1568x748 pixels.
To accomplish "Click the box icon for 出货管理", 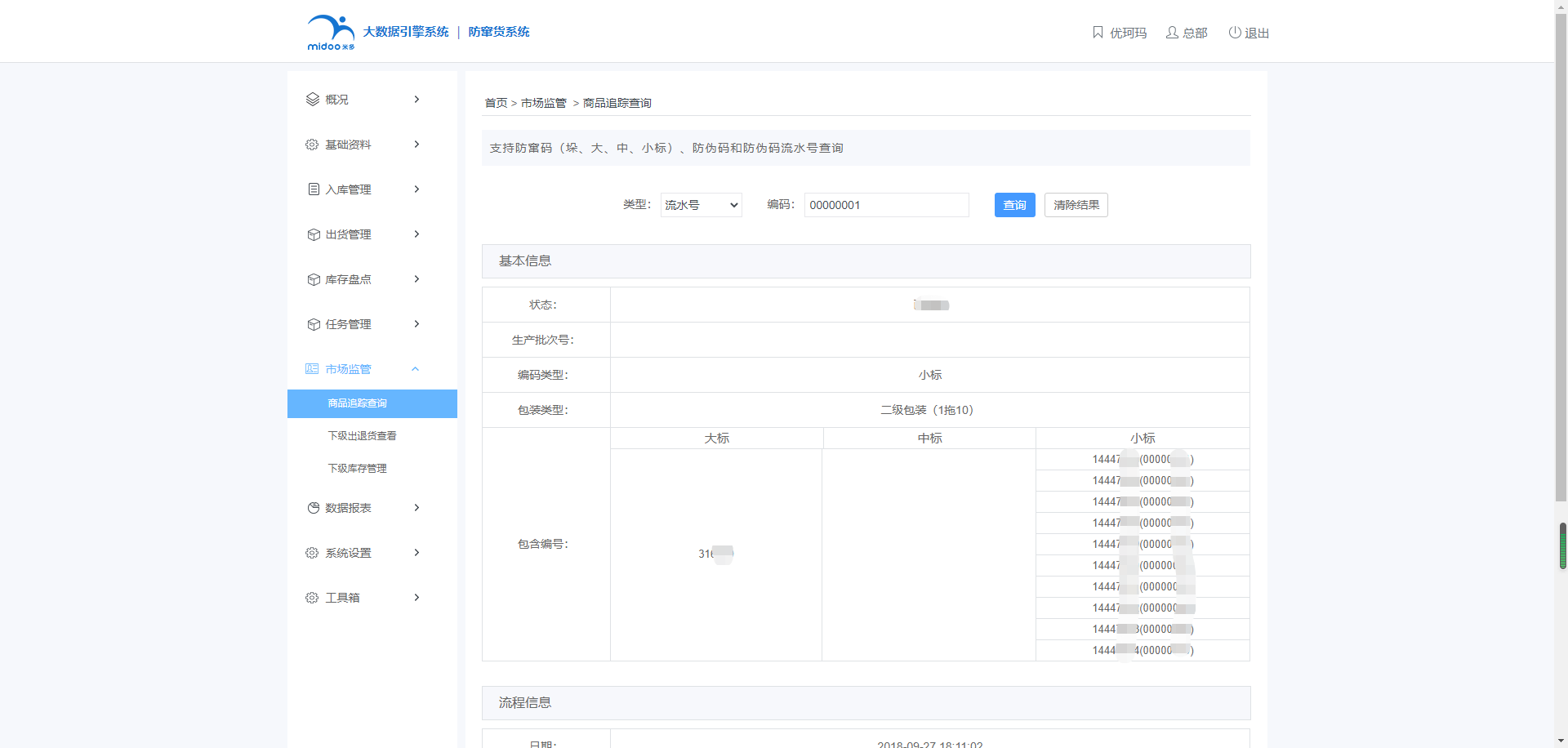I will click(314, 234).
